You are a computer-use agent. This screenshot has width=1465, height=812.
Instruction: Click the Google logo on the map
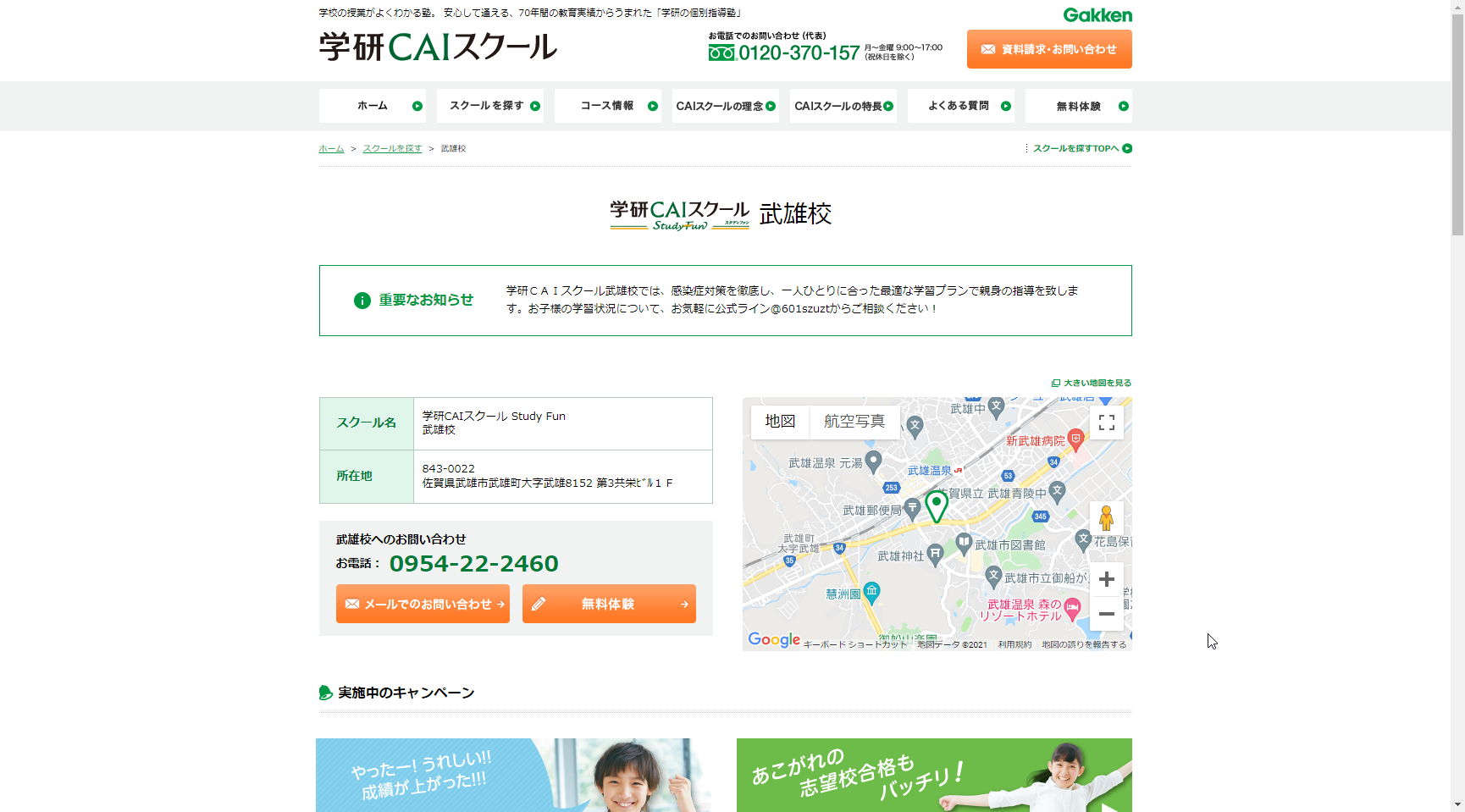[x=774, y=640]
